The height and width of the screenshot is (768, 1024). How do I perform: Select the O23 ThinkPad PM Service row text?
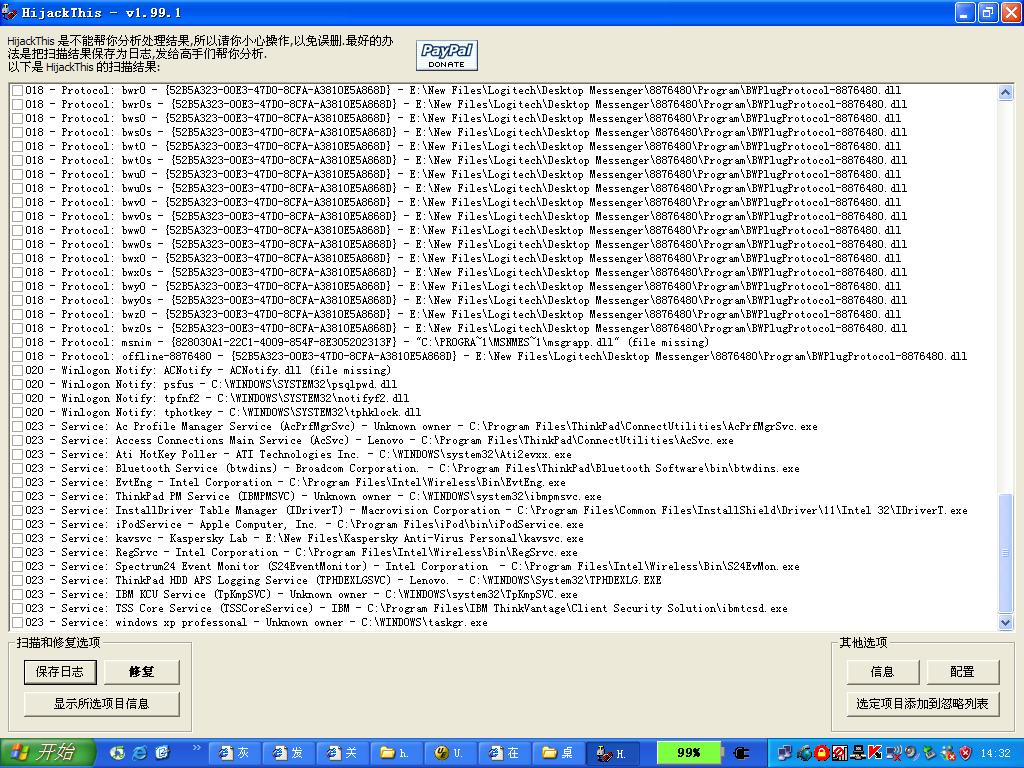click(313, 496)
